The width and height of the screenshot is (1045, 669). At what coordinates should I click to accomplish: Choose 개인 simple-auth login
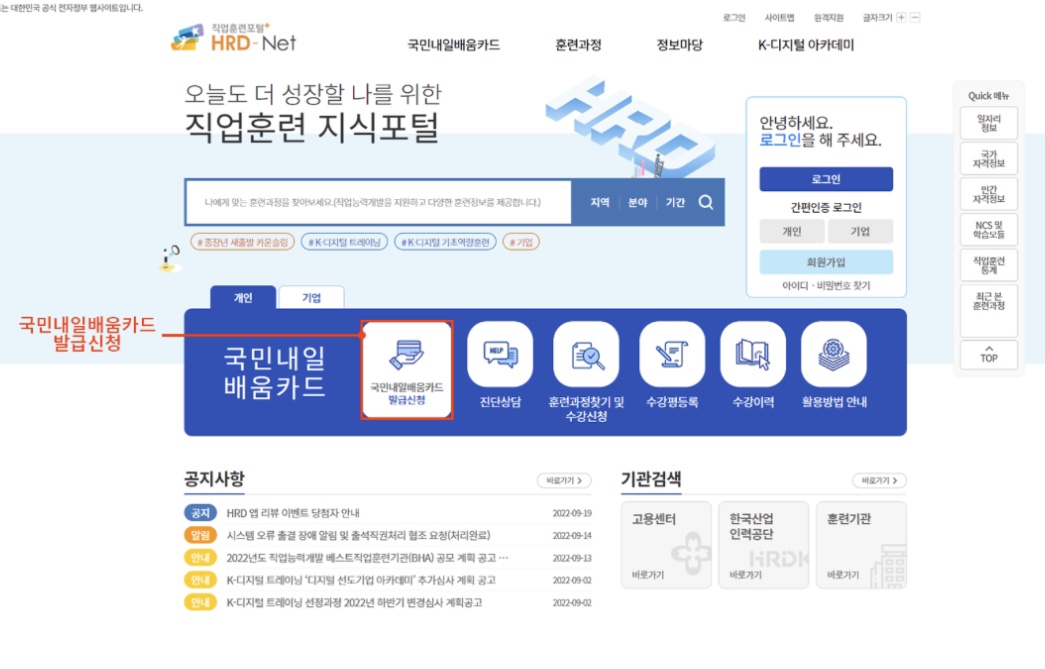coord(792,231)
